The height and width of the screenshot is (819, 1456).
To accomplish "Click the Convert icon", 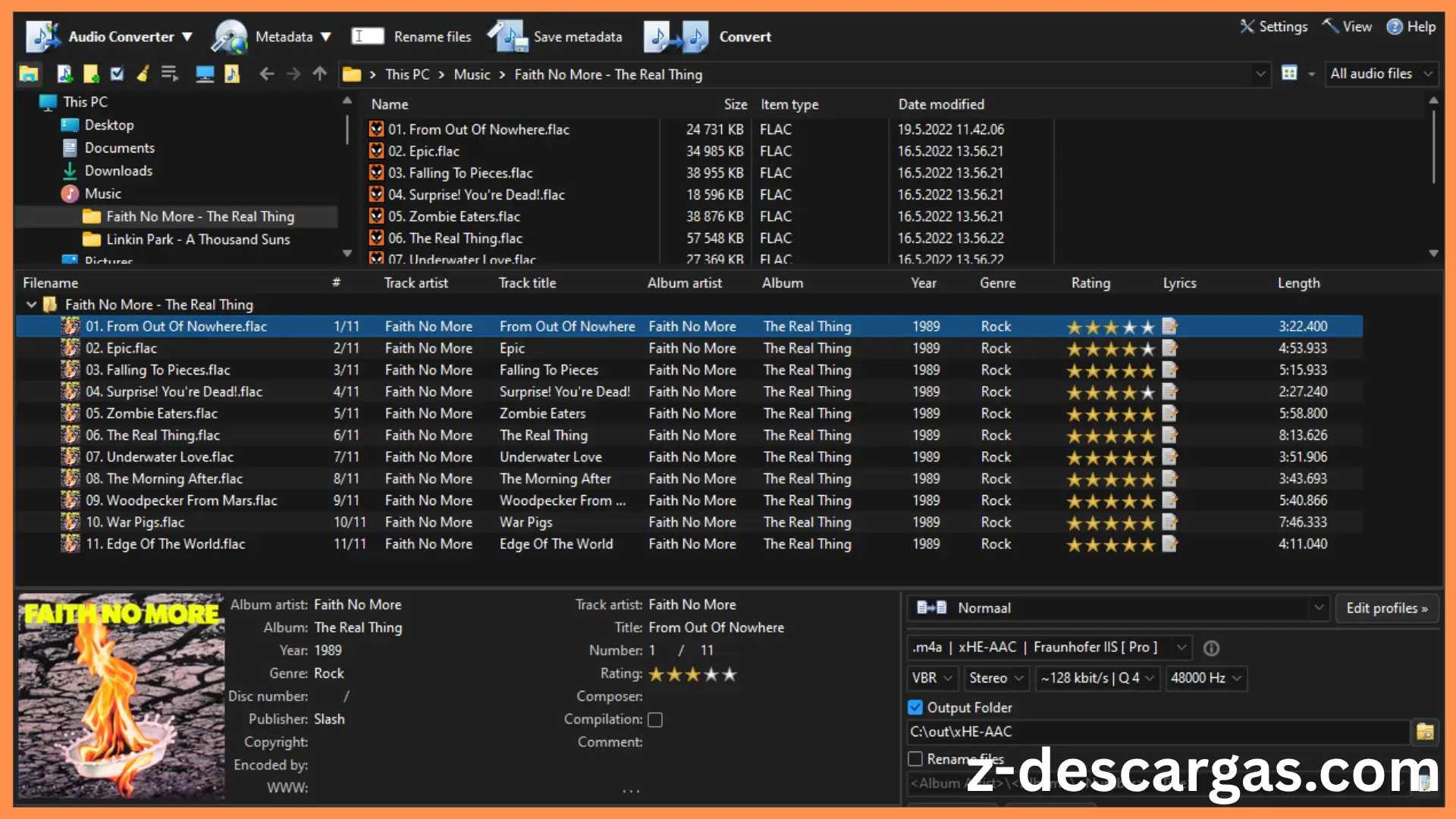I will [676, 36].
